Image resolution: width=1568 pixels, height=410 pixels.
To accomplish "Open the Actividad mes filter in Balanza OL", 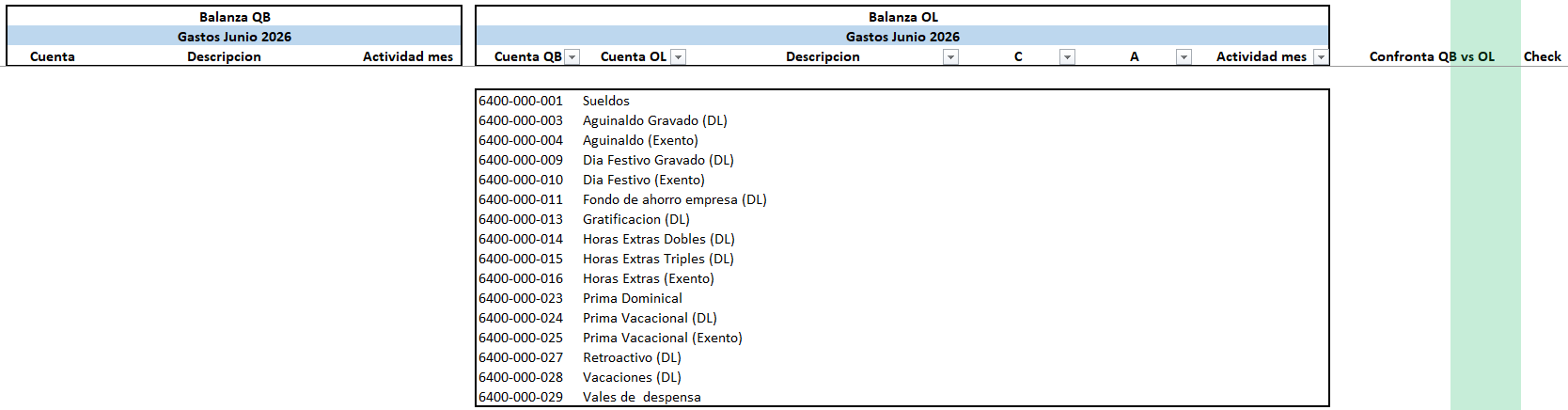I will (x=1321, y=57).
